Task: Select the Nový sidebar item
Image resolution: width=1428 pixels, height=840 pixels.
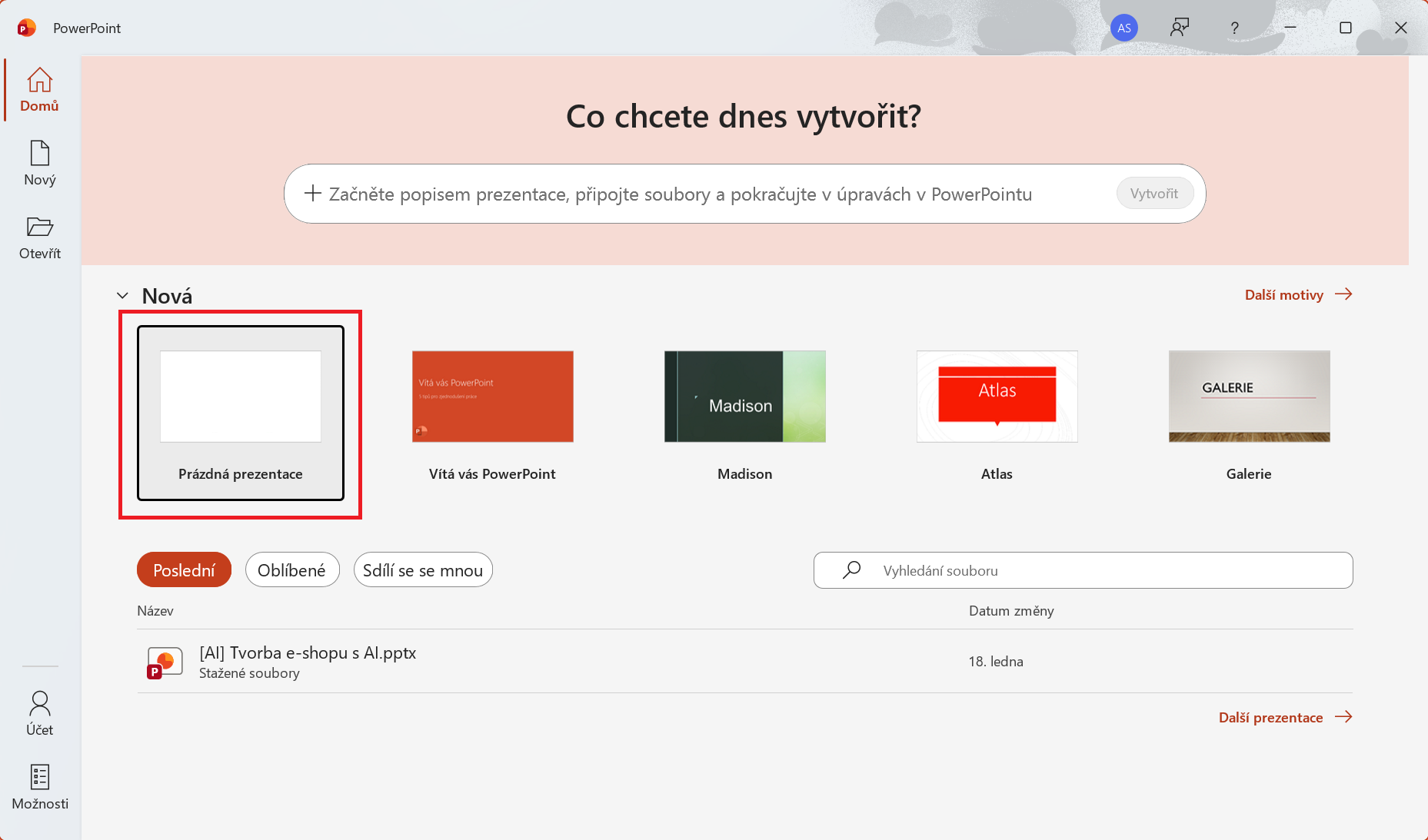Action: [40, 164]
